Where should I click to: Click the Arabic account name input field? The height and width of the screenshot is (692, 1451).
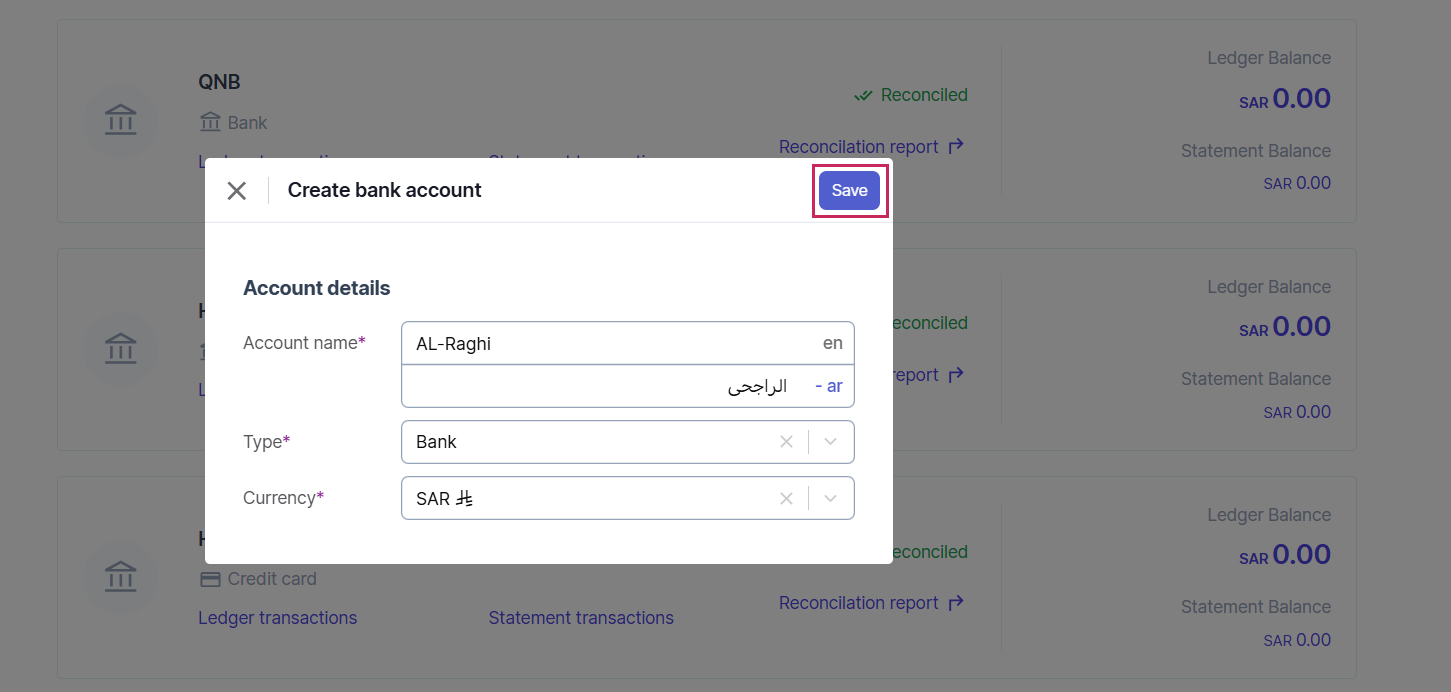[x=600, y=386]
